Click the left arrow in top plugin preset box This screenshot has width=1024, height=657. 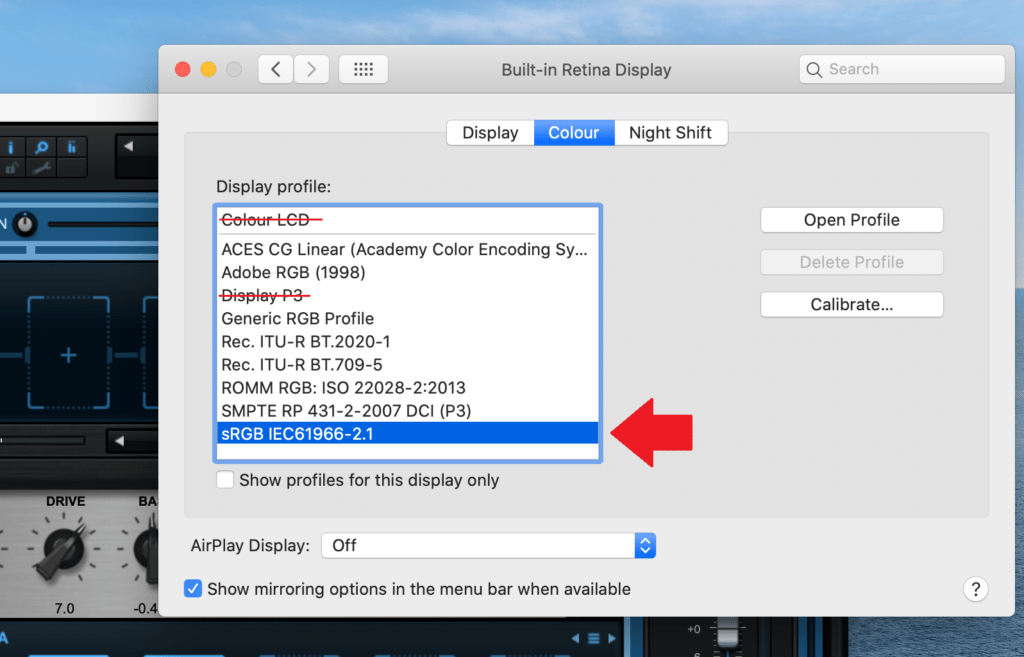(129, 146)
